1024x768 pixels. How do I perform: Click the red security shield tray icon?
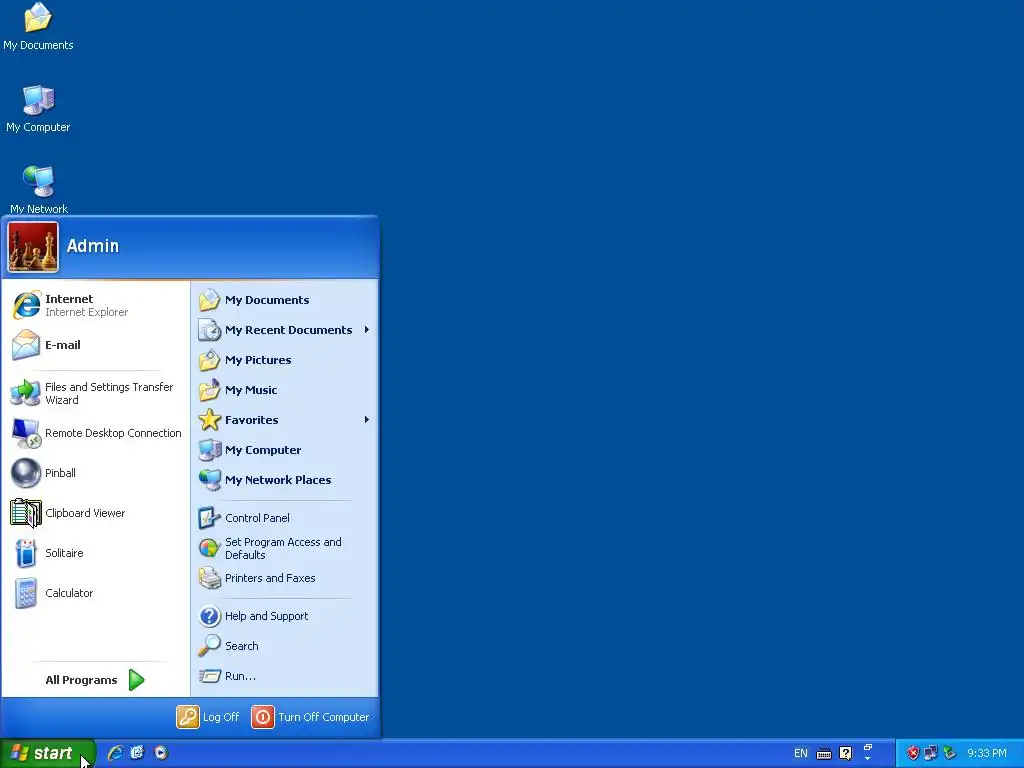(x=913, y=754)
